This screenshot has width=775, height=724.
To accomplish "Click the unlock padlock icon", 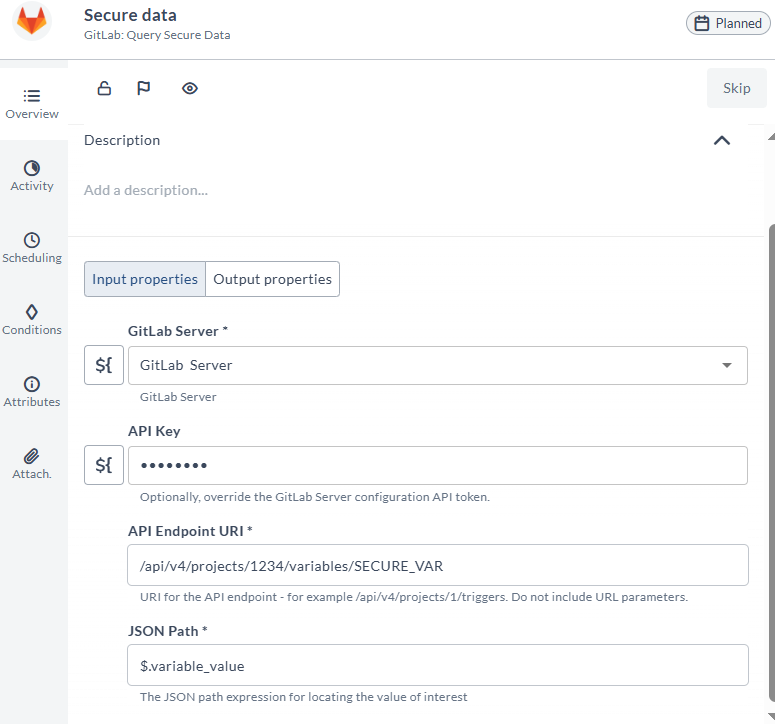I will pyautogui.click(x=104, y=88).
